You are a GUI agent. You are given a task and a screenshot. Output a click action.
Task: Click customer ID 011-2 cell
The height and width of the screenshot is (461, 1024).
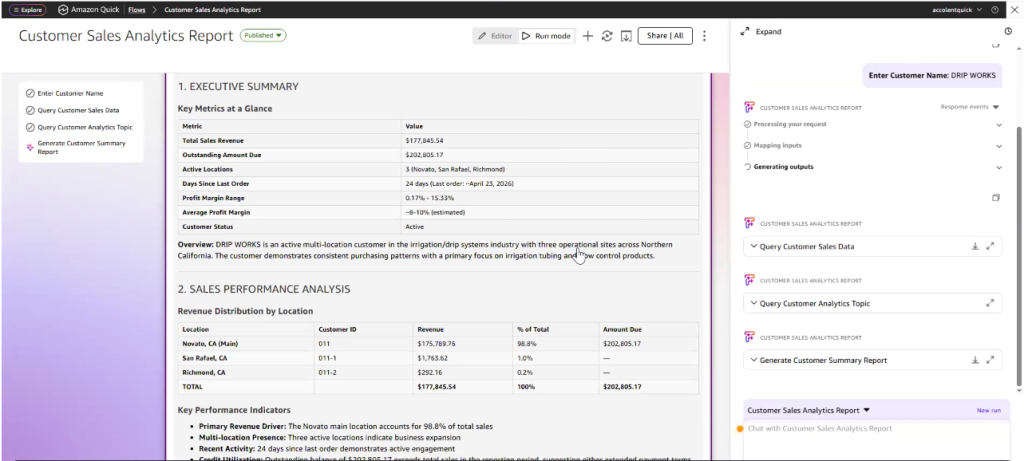coord(363,372)
